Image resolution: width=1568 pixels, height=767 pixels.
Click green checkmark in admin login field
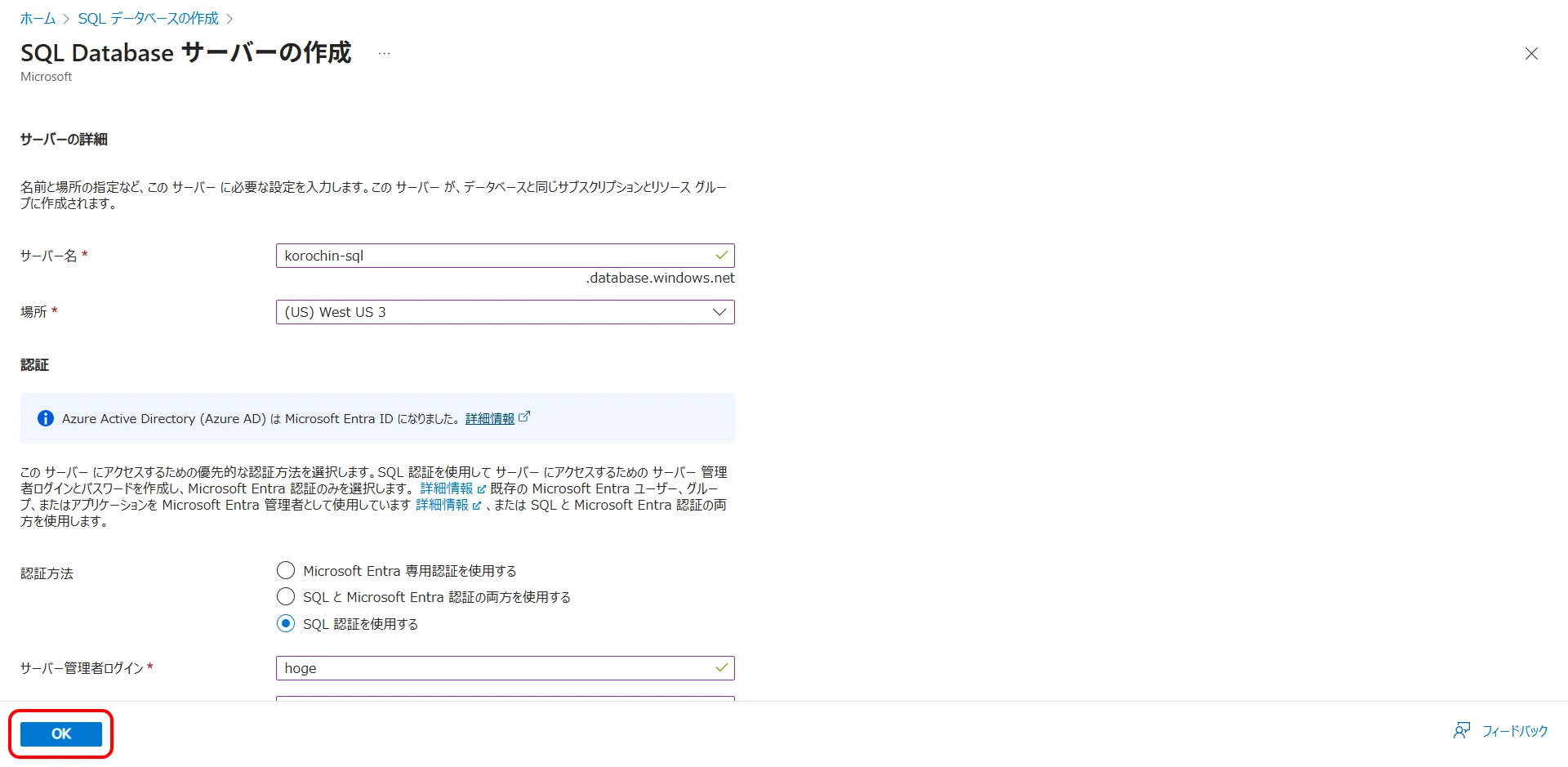[x=722, y=668]
